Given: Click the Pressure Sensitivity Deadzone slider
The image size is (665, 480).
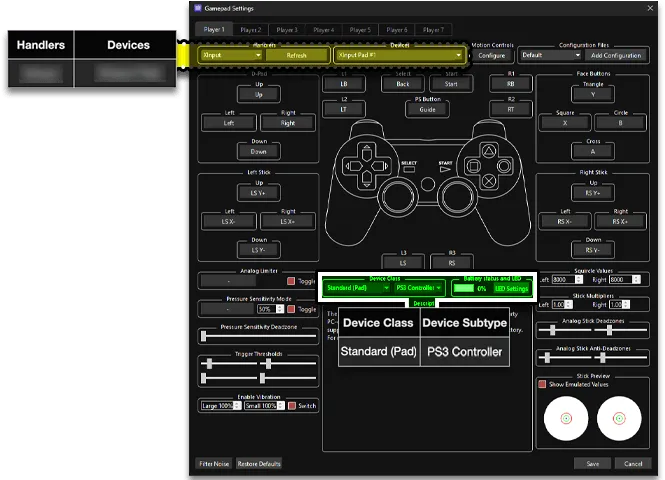Looking at the screenshot, I should tap(259, 336).
